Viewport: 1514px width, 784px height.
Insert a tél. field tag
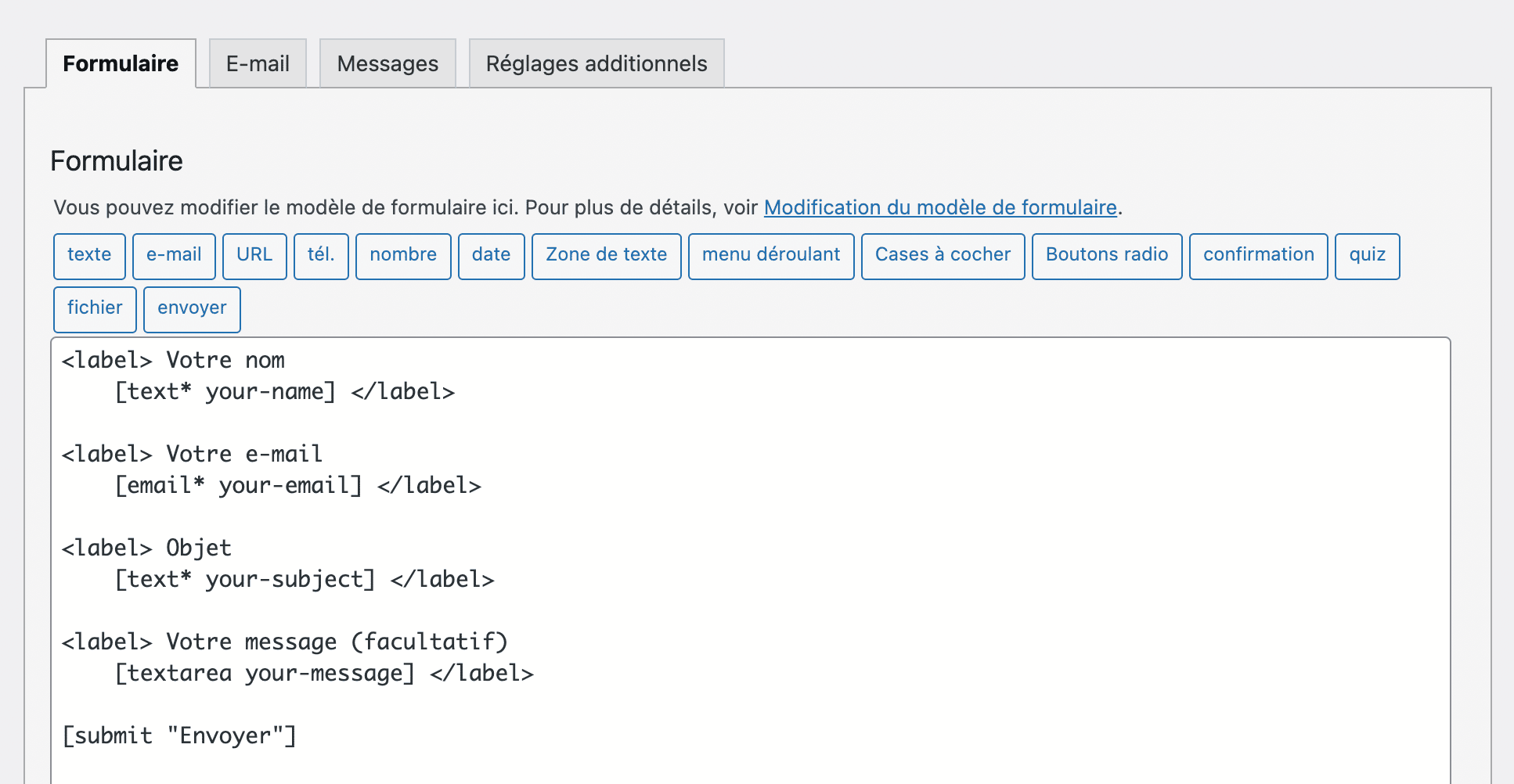click(321, 256)
